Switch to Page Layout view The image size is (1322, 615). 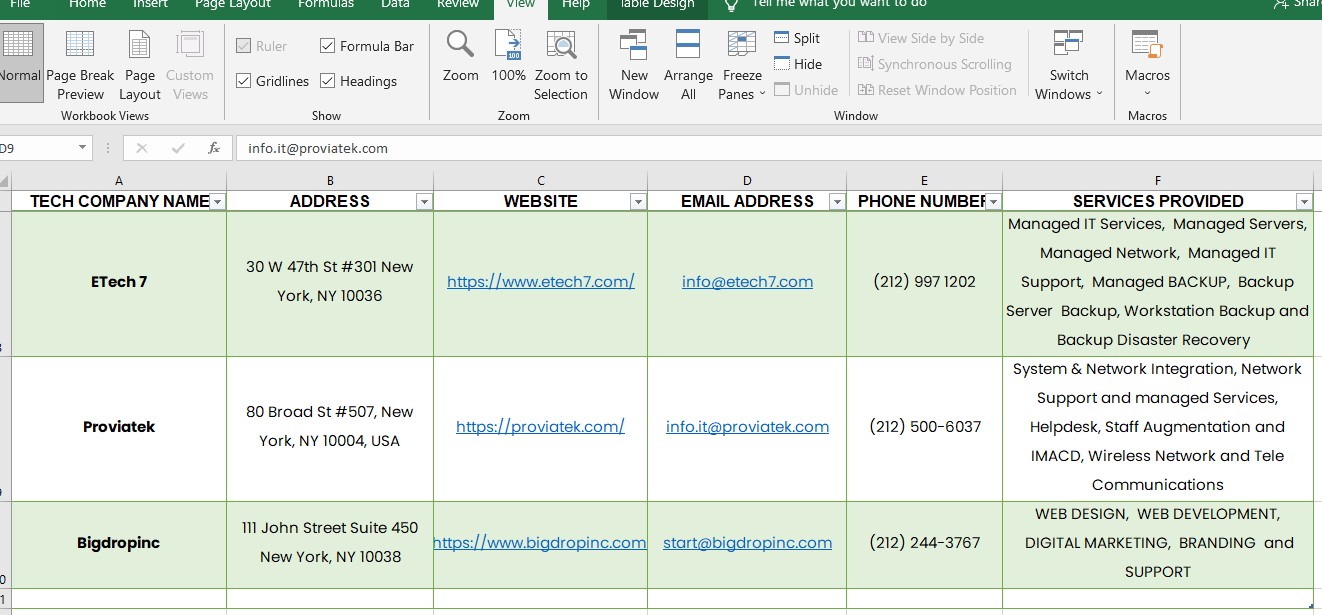pyautogui.click(x=140, y=63)
